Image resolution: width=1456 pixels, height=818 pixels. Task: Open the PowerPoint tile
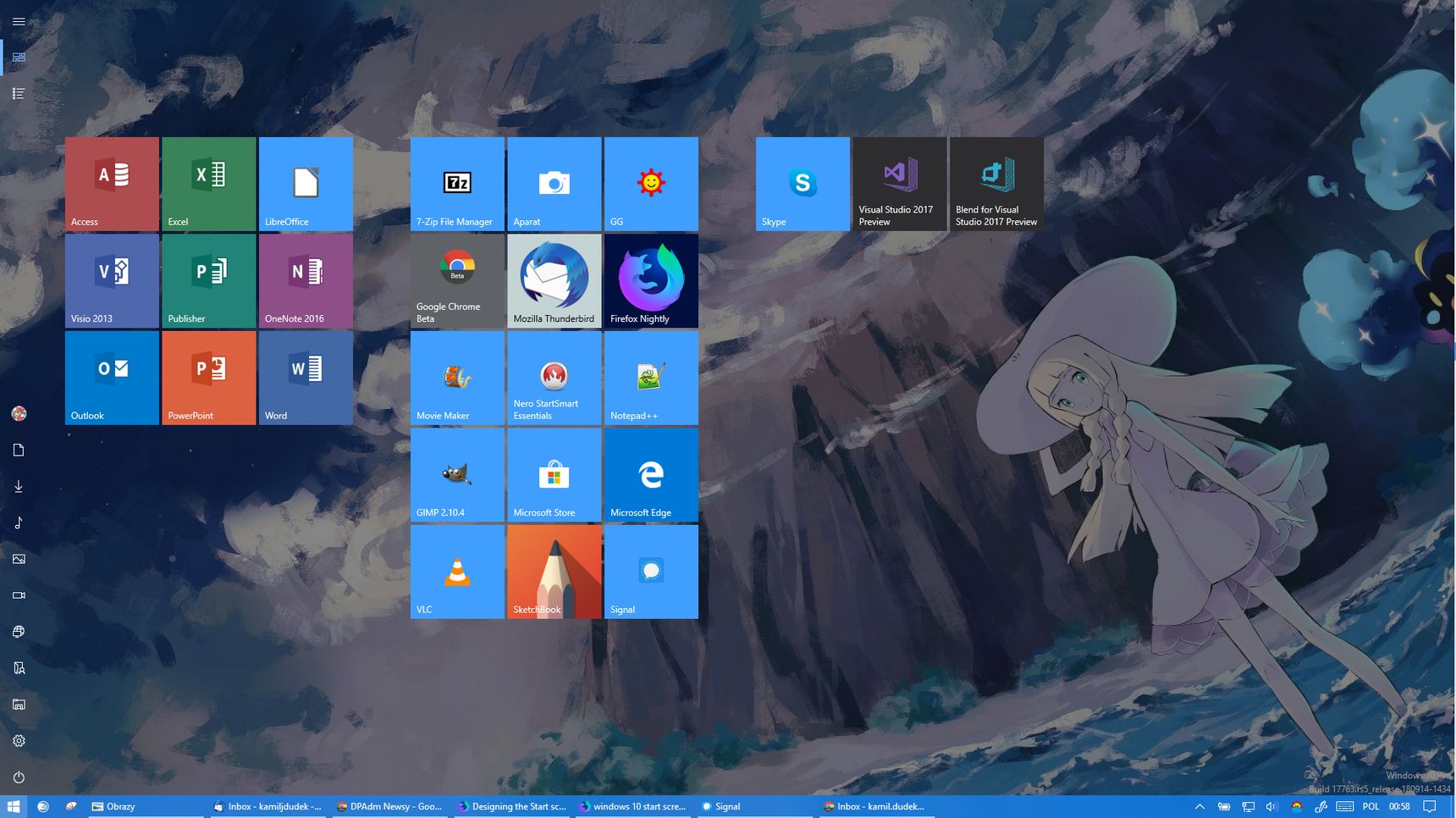[208, 378]
